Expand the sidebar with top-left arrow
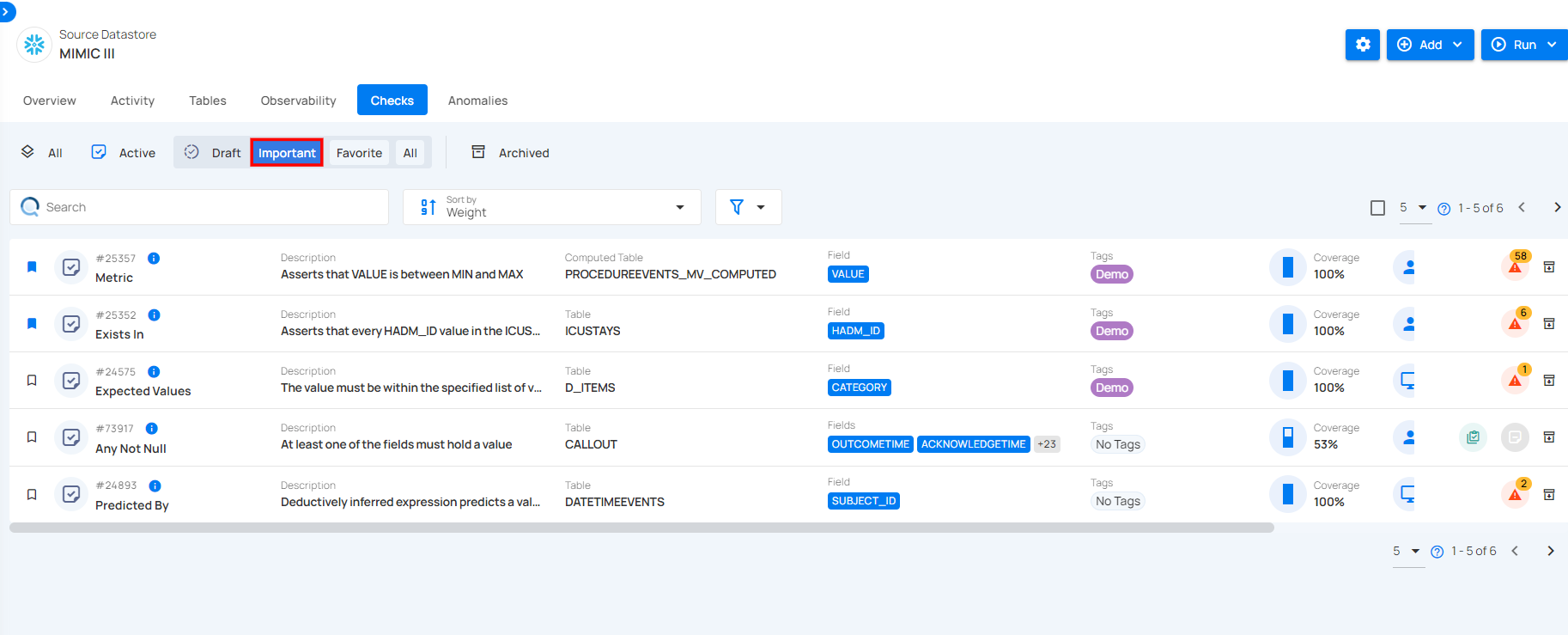Image resolution: width=1568 pixels, height=635 pixels. pos(6,12)
